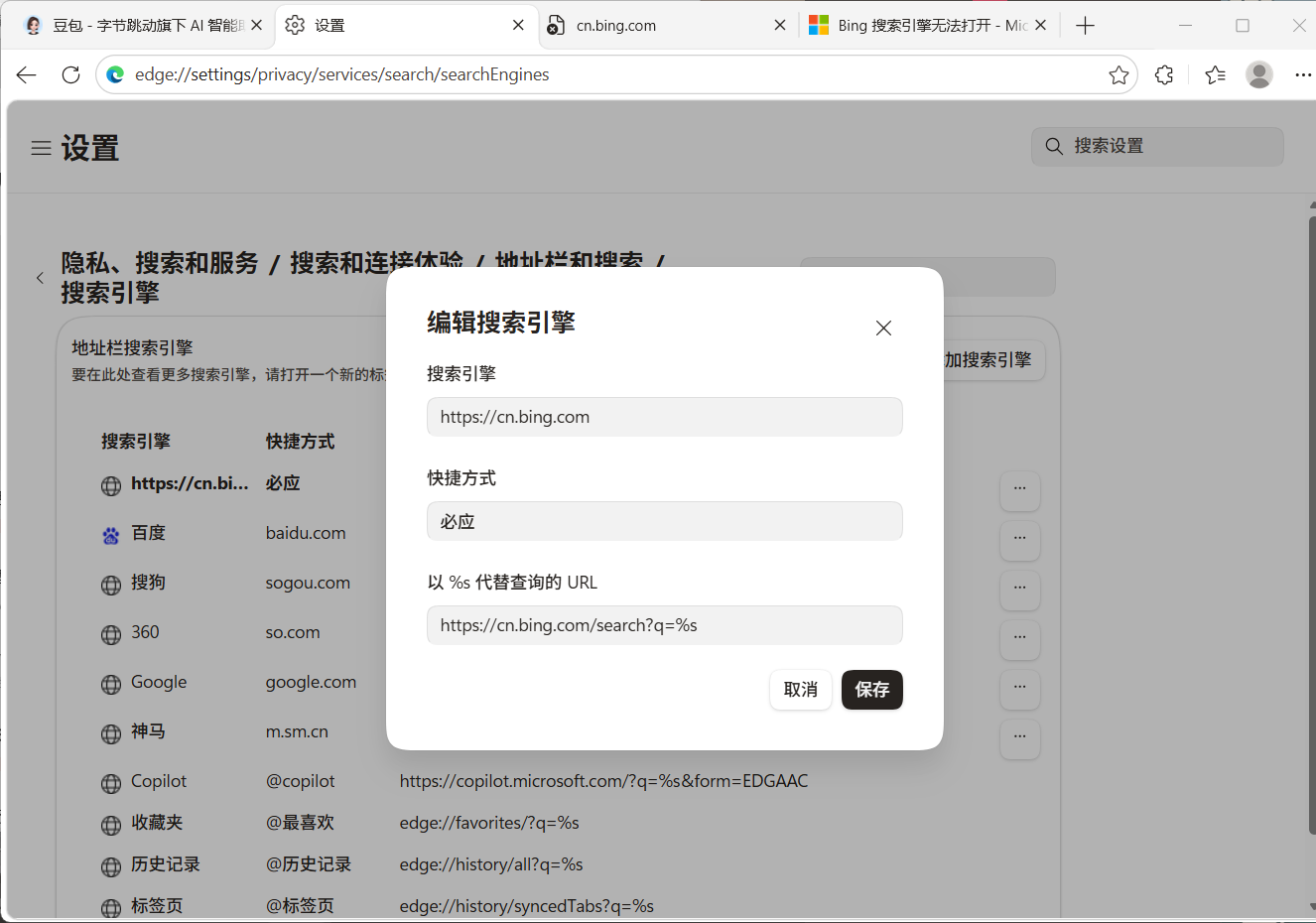
Task: Select the @copilot shortcut text
Action: [x=300, y=781]
